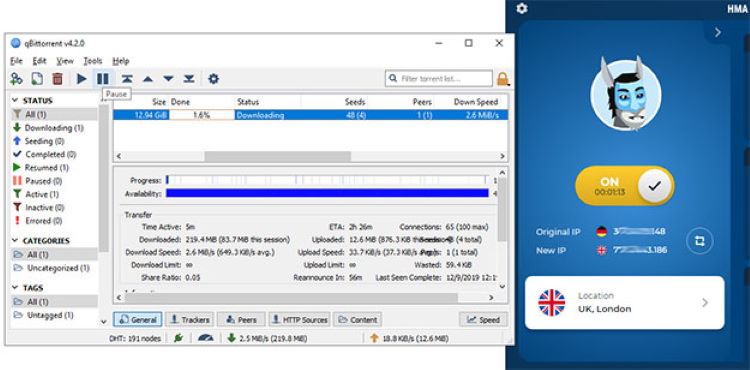Image resolution: width=750 pixels, height=370 pixels.
Task: Open HMA settings gear icon
Action: [522, 9]
